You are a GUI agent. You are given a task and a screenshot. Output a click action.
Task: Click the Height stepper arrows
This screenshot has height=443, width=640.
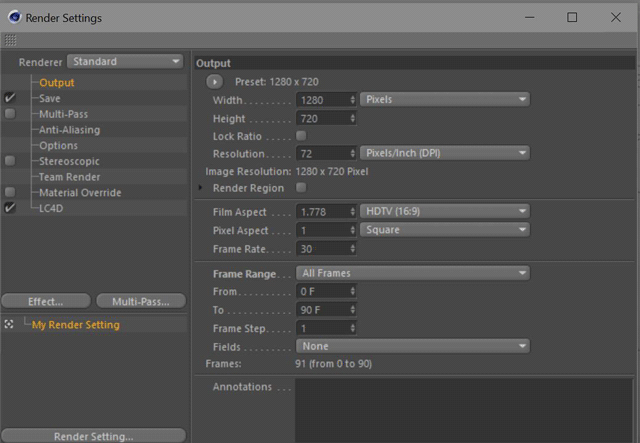pos(353,118)
